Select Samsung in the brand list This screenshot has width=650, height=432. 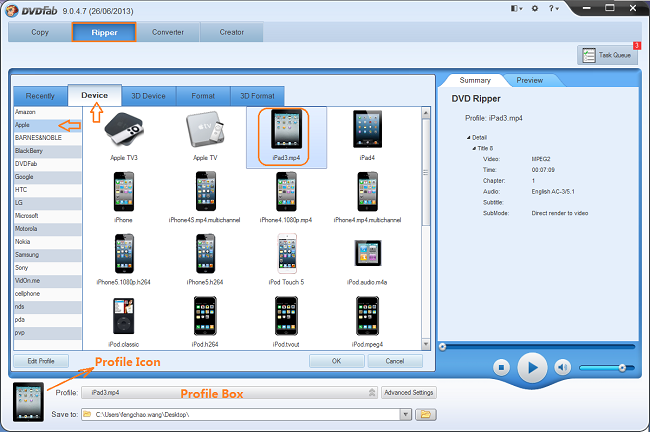click(x=48, y=255)
